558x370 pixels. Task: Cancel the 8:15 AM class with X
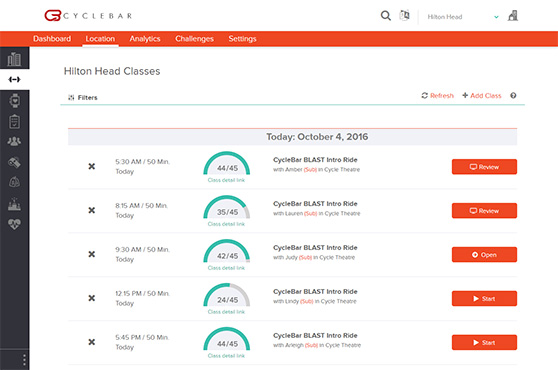click(x=91, y=210)
